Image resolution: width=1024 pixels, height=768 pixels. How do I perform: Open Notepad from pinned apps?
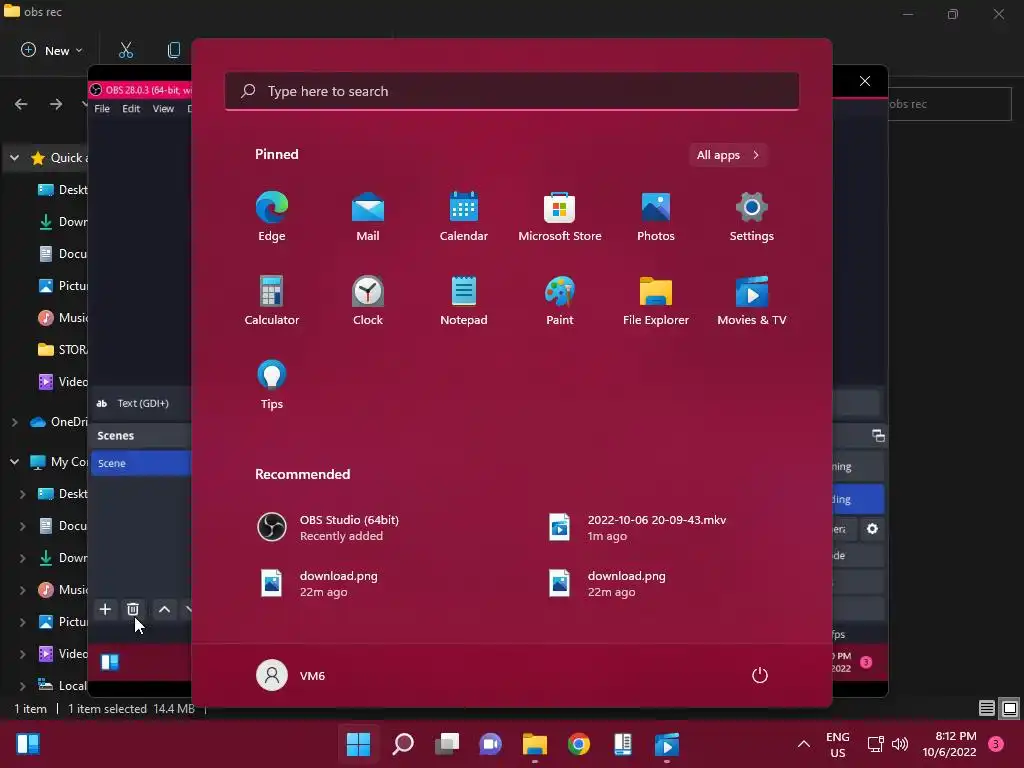[464, 300]
